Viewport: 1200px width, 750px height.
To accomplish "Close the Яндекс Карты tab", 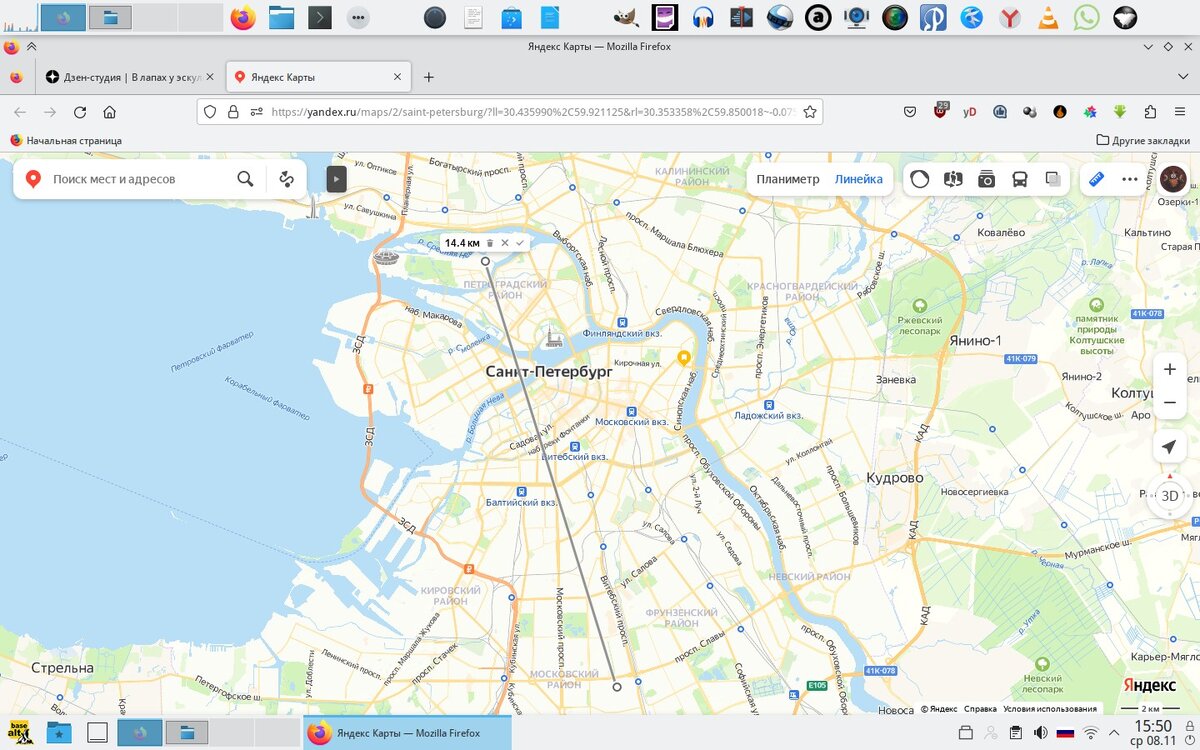I will (x=398, y=77).
